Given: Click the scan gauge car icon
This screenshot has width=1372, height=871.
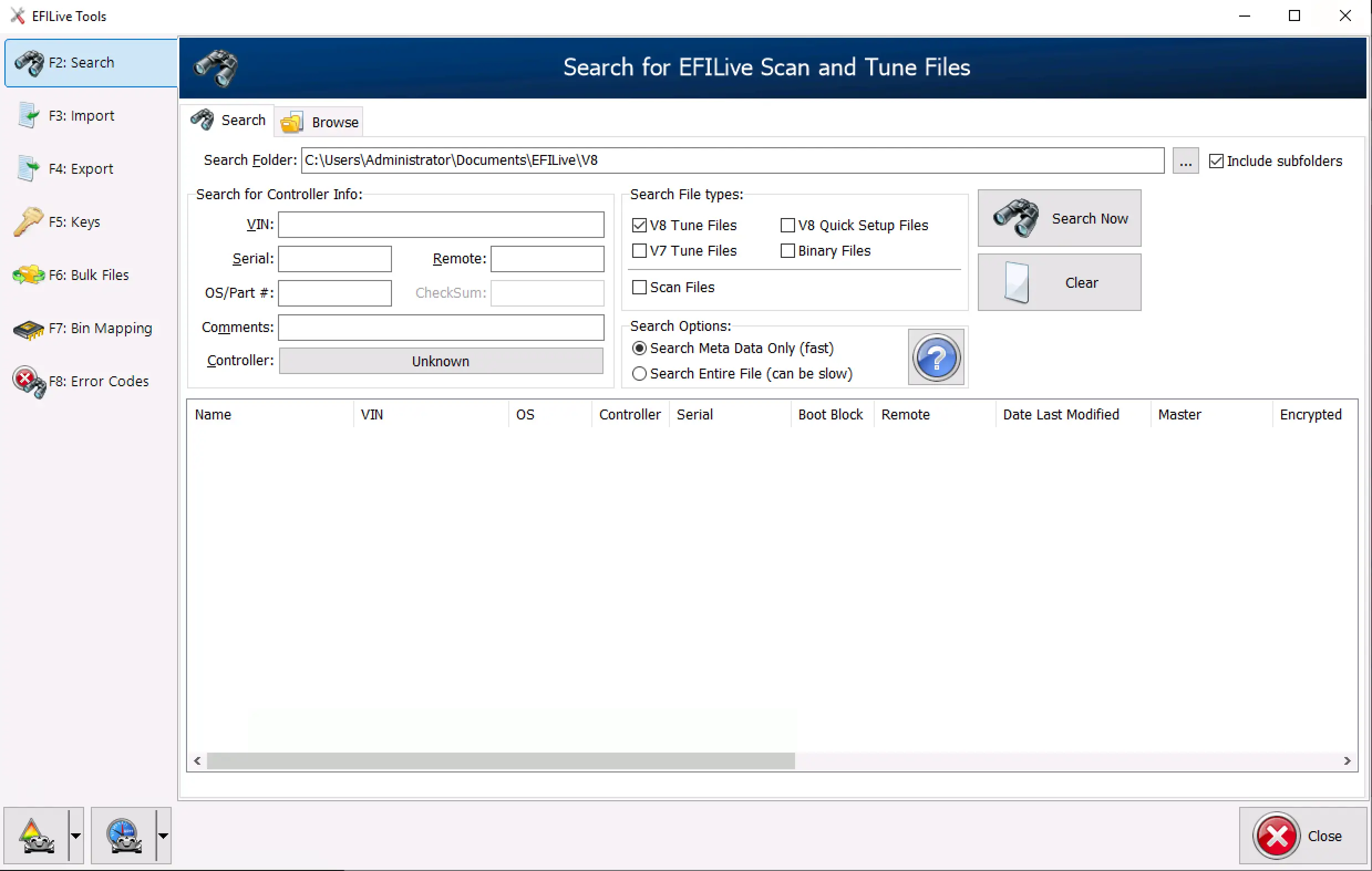Looking at the screenshot, I should (x=123, y=836).
